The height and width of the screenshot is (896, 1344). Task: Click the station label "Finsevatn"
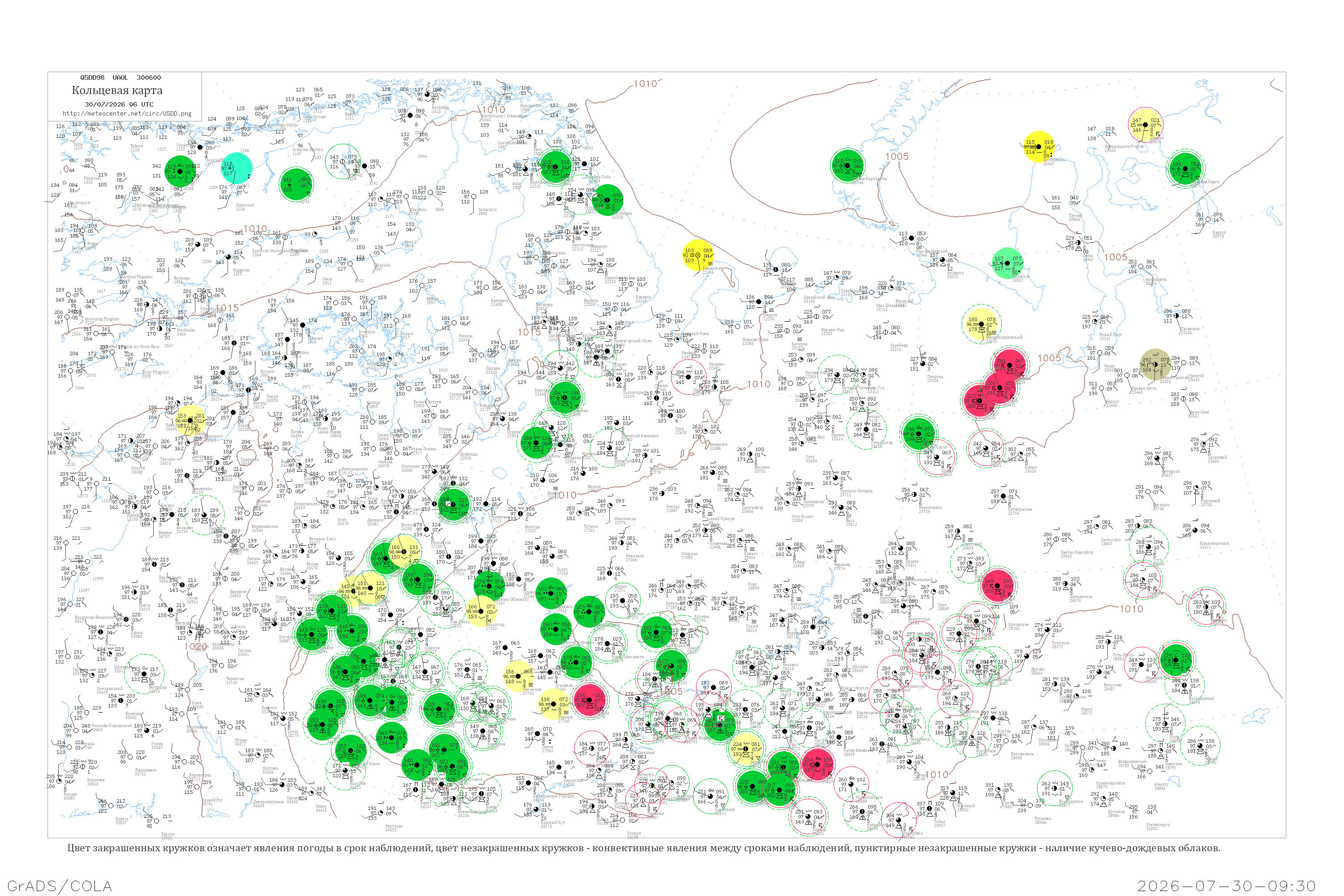92,178
